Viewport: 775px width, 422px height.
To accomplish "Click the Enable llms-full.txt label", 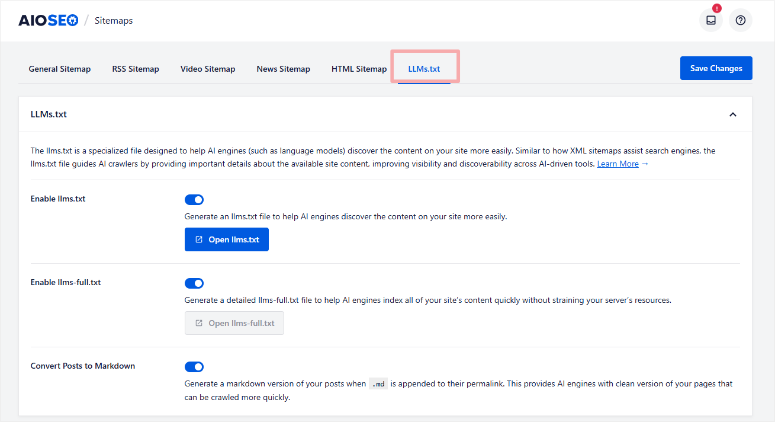I will point(66,282).
